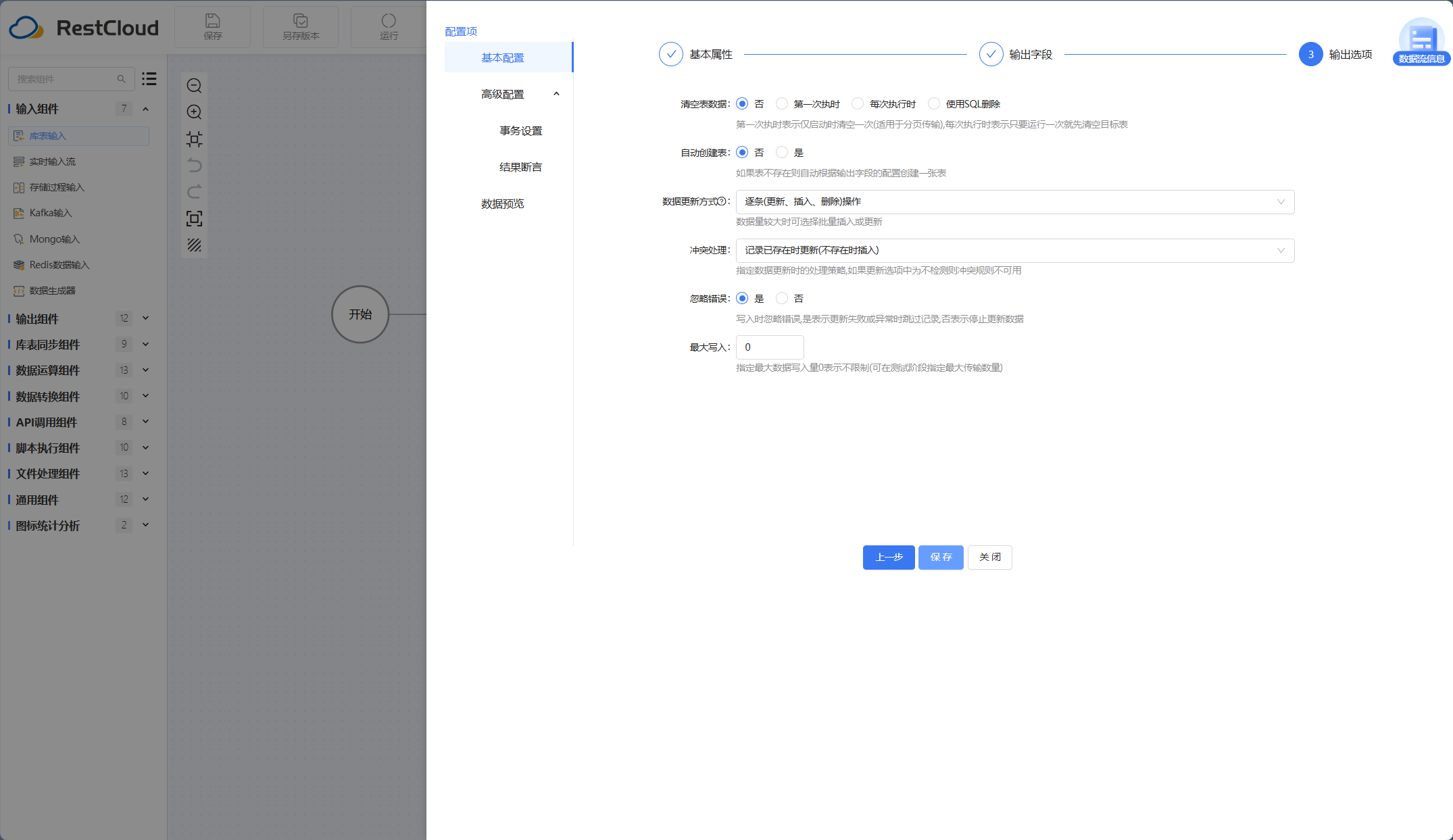
Task: Set 忽略错误 to 是
Action: tap(742, 298)
